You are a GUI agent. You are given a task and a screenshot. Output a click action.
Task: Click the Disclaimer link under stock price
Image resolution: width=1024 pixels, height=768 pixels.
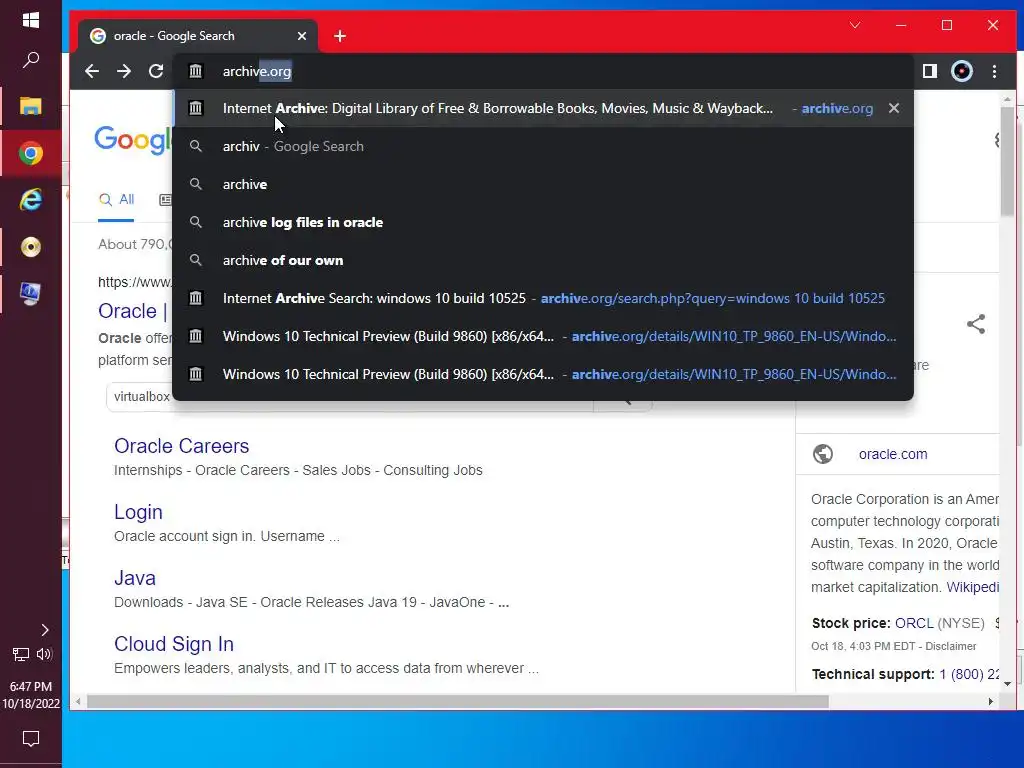pos(950,646)
